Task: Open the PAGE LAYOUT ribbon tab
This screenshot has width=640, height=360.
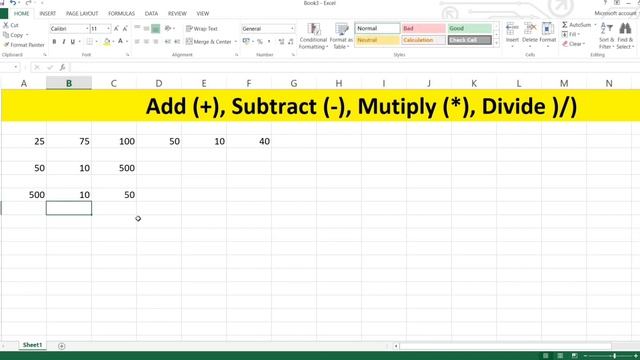Action: point(82,13)
